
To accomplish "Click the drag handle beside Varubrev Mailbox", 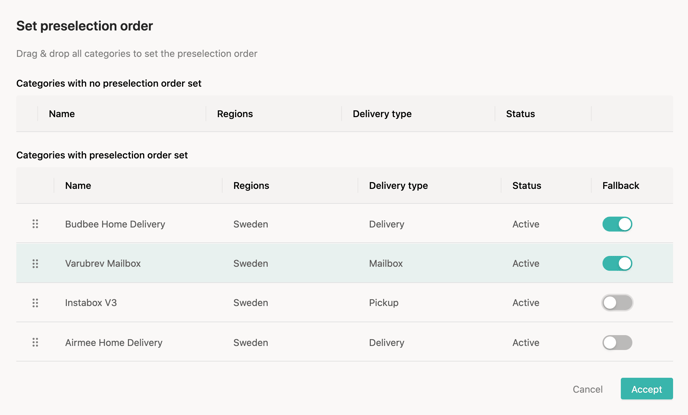I will pyautogui.click(x=35, y=264).
